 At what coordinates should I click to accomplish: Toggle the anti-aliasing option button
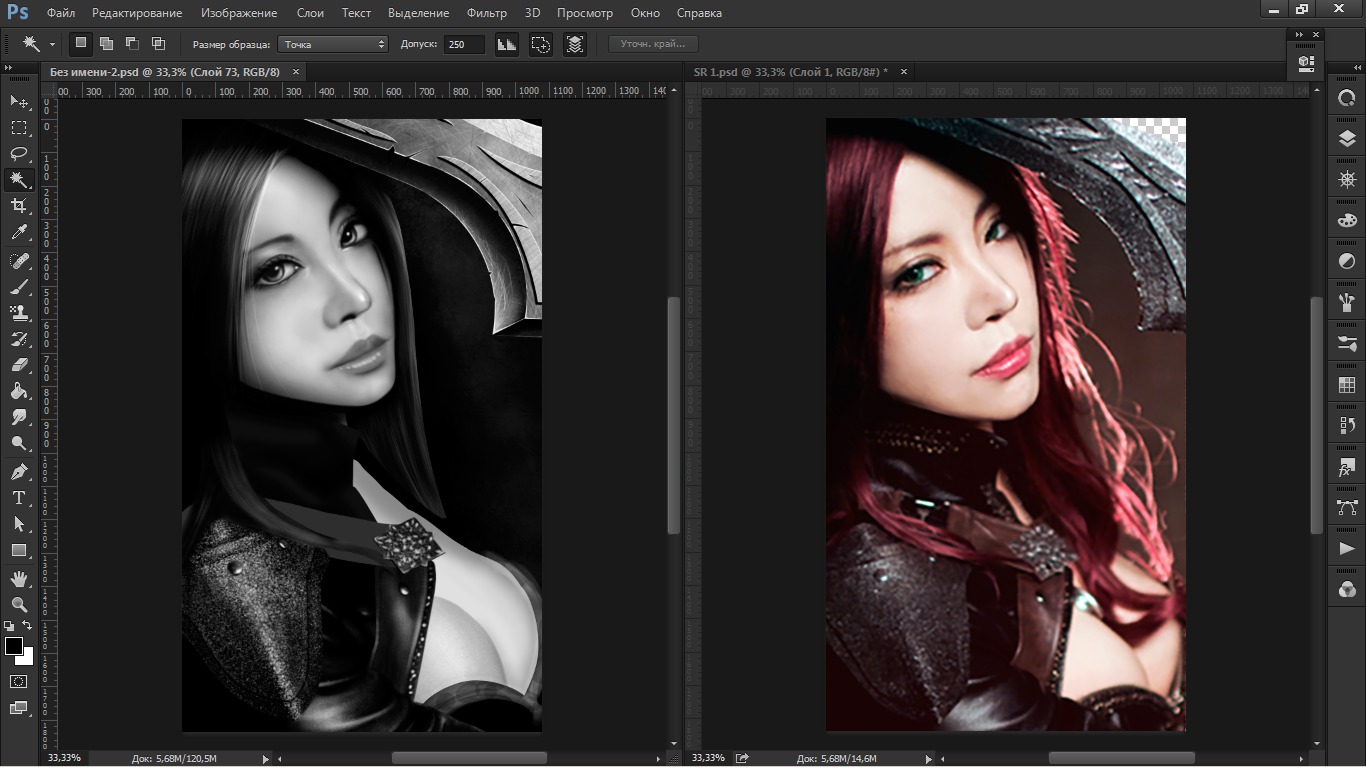click(507, 44)
